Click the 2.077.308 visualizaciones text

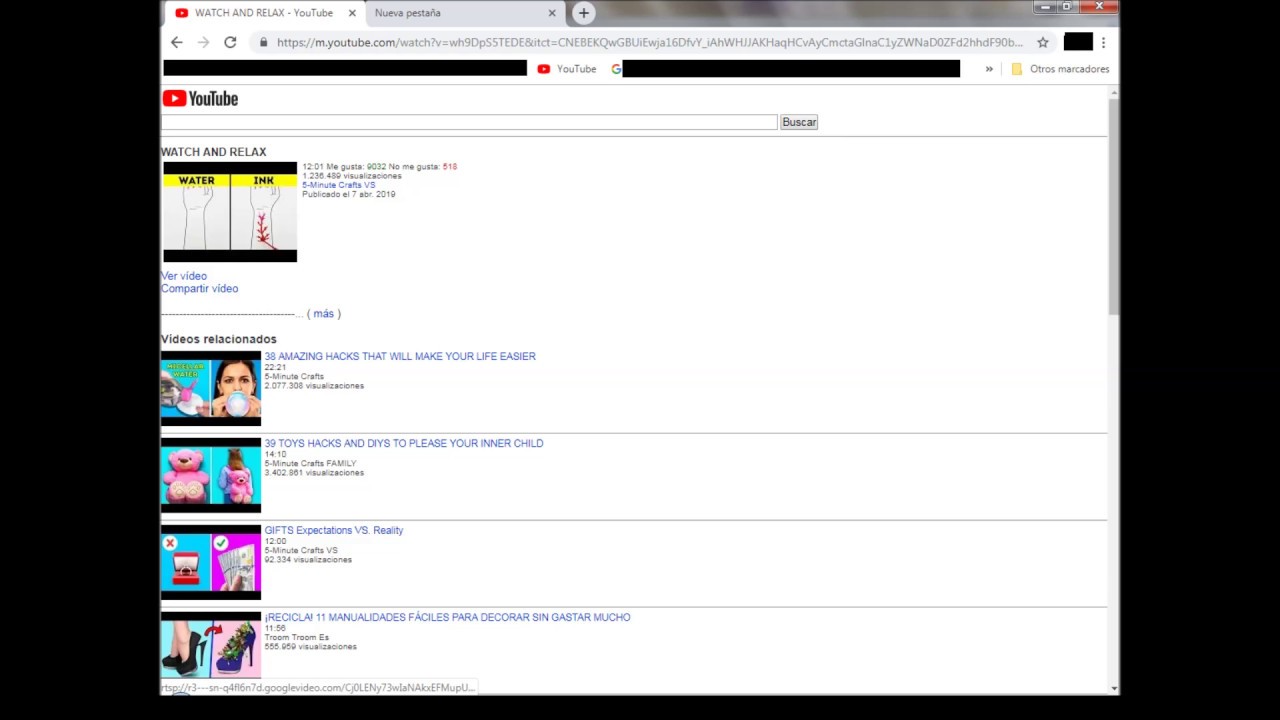(314, 385)
